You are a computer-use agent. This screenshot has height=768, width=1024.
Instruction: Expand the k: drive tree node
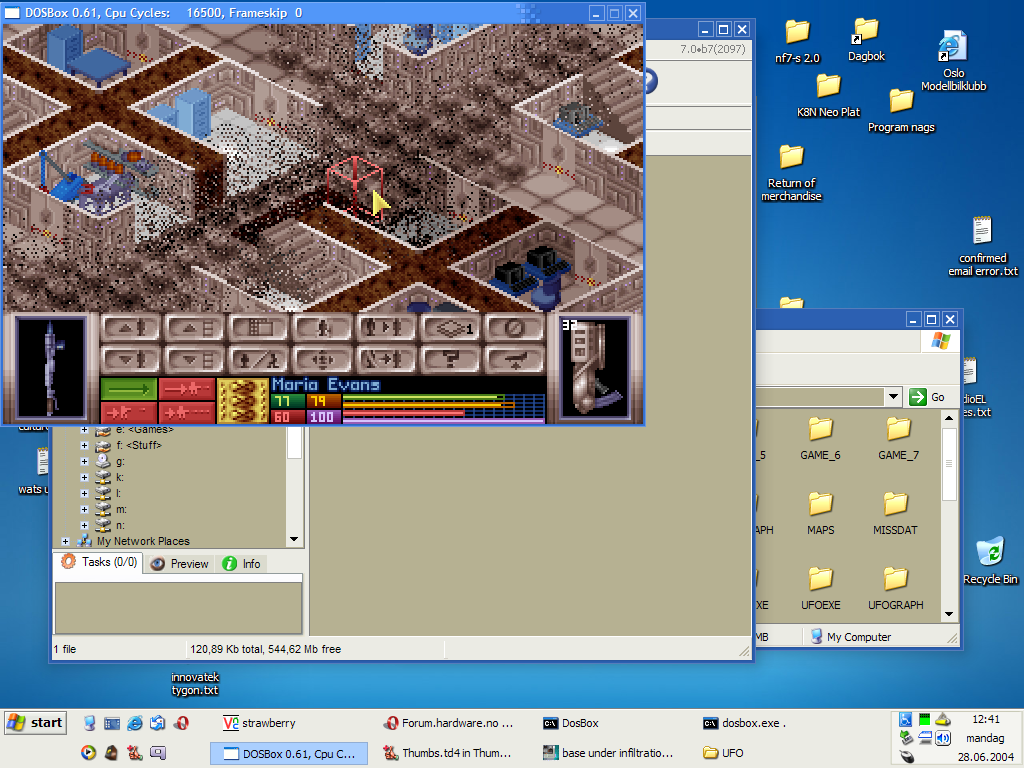84,477
